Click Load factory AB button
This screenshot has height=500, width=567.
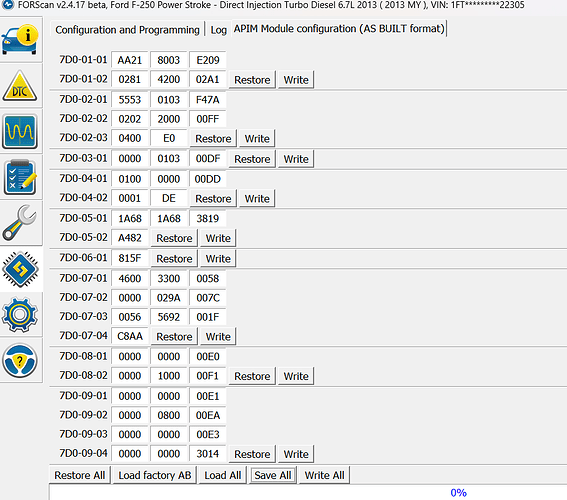[x=155, y=475]
